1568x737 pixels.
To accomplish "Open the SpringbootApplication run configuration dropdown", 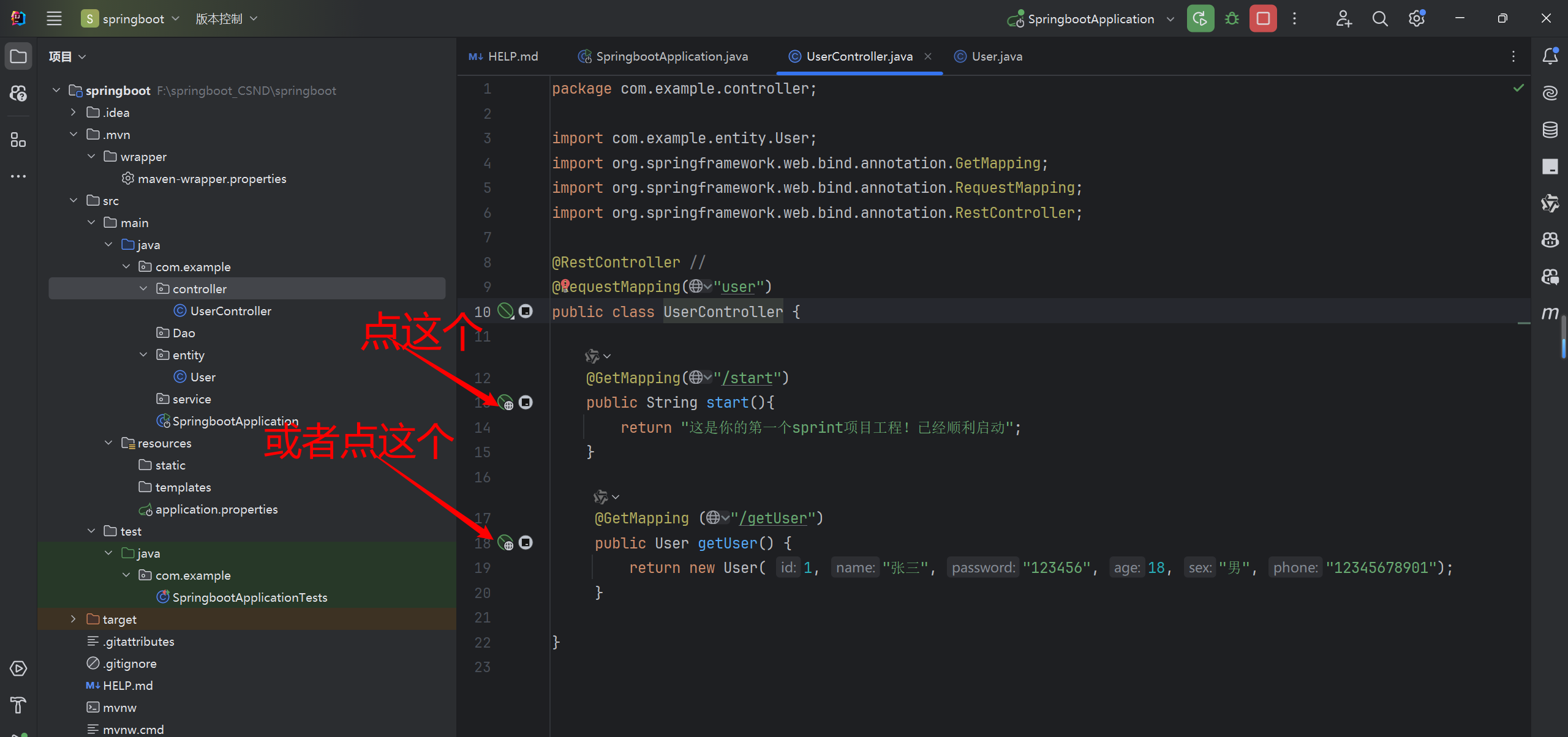I will [1091, 19].
